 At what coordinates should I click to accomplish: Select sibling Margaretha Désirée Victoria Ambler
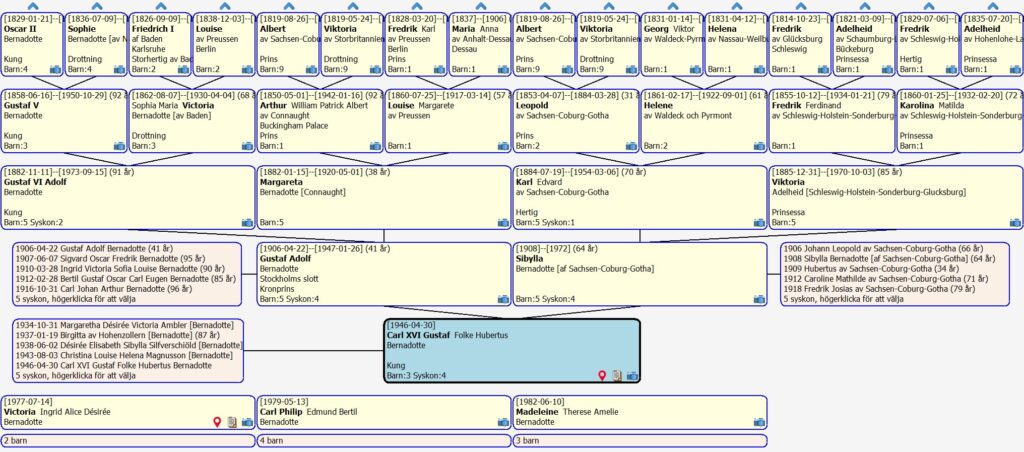coord(124,325)
